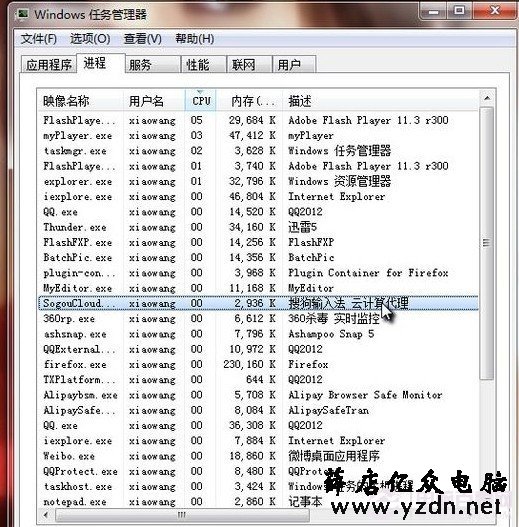
Task: Select the TXPlatform... process row
Action: click(258, 380)
